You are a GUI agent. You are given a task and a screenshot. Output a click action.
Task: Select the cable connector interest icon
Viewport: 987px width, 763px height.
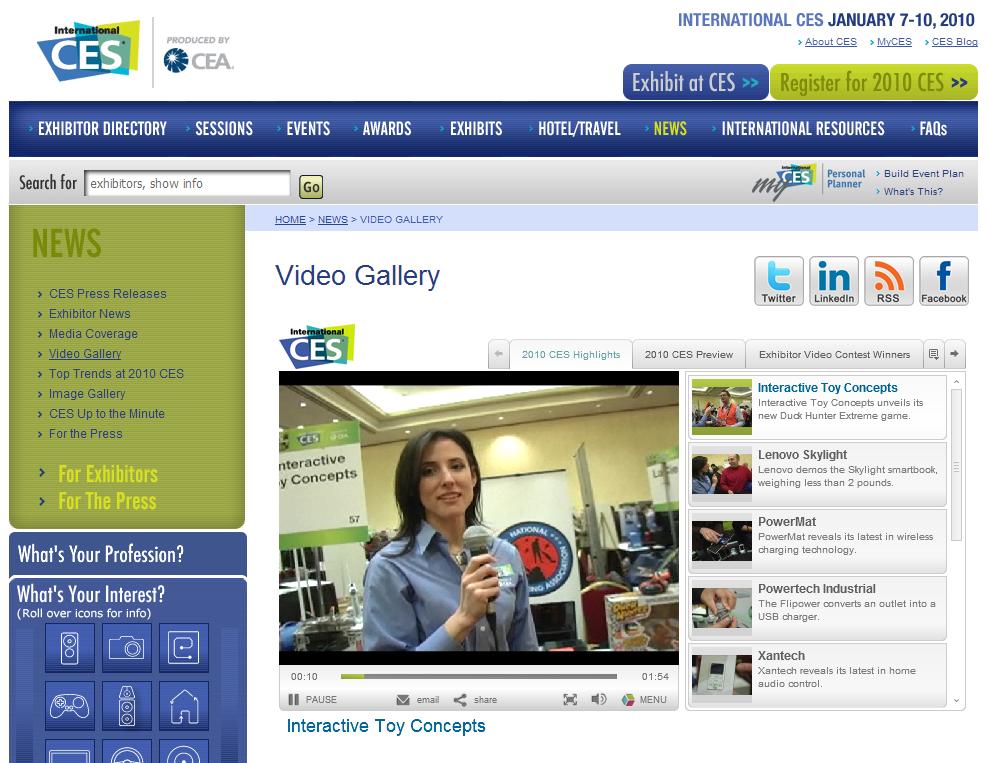[x=184, y=648]
